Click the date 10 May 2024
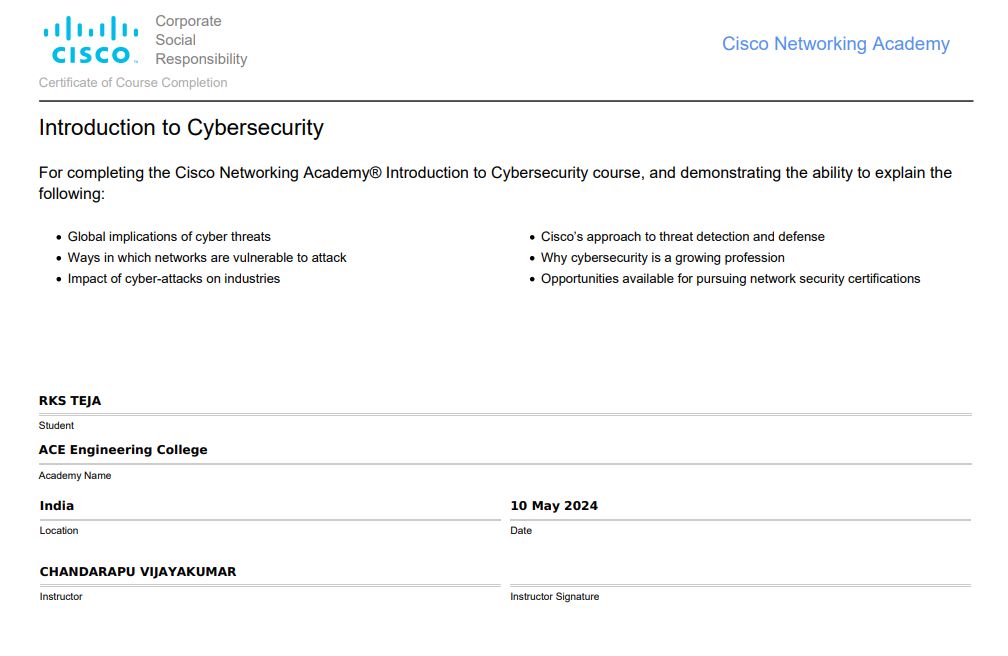The image size is (1008, 656). pyautogui.click(x=554, y=506)
